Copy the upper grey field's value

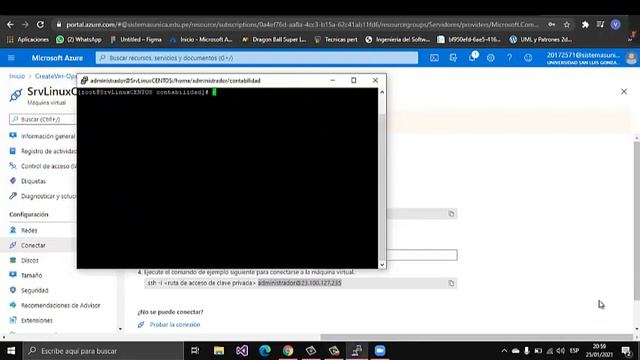click(x=451, y=213)
